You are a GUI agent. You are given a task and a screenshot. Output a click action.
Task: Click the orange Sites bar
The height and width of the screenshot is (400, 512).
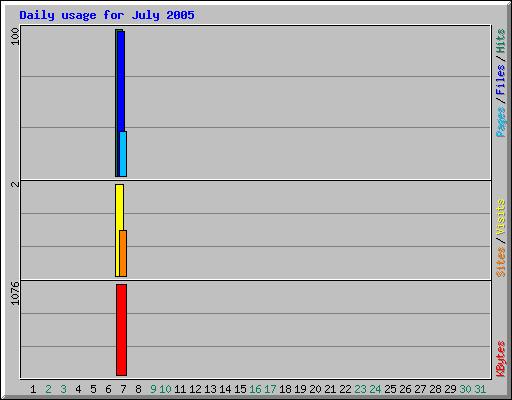[x=123, y=253]
